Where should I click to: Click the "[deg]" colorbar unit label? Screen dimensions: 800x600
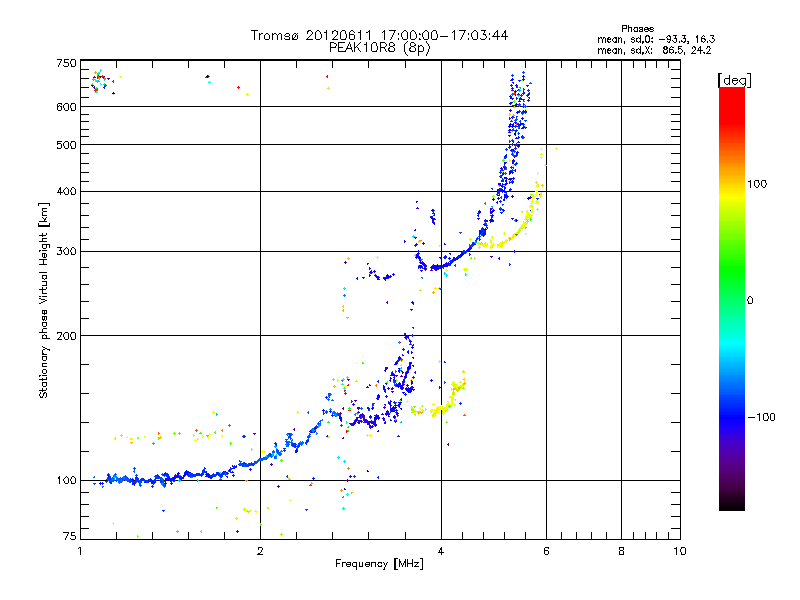(734, 80)
